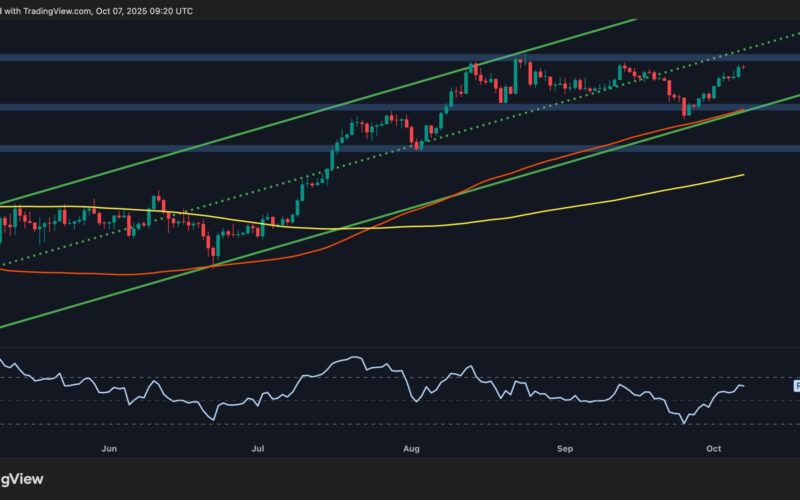Click the RSI value badge on right edge
The image size is (800, 500).
coord(796,385)
